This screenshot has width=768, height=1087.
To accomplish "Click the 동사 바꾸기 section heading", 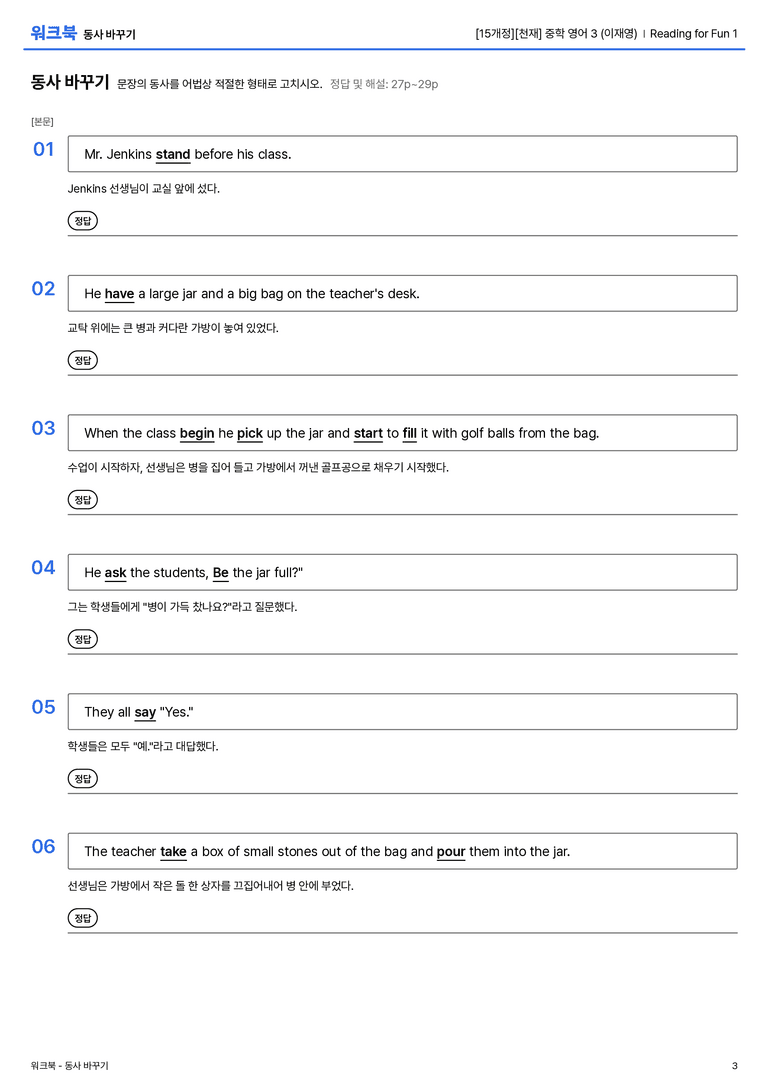I will pyautogui.click(x=70, y=82).
